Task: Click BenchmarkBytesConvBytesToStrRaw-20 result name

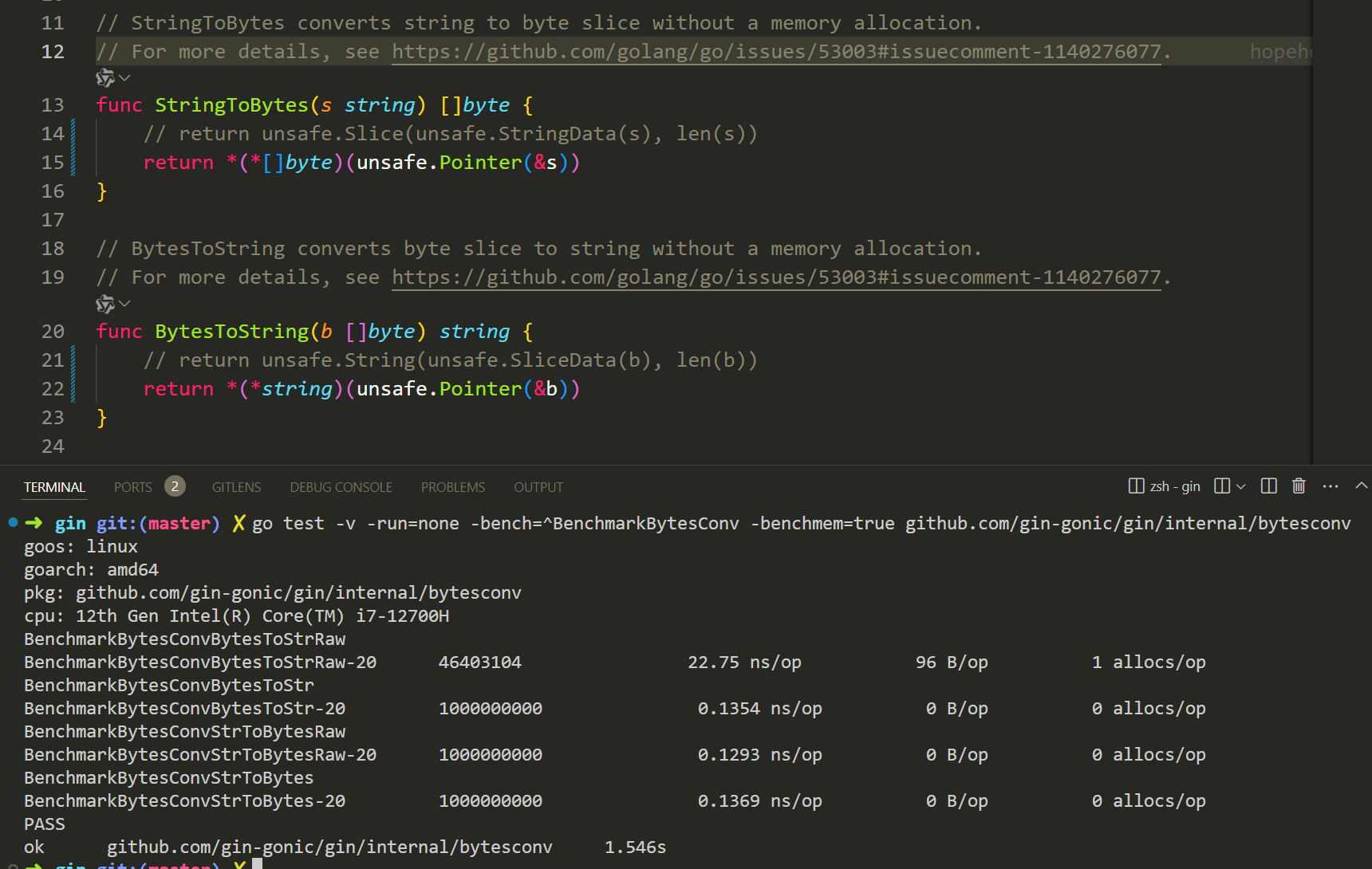Action: (x=200, y=663)
